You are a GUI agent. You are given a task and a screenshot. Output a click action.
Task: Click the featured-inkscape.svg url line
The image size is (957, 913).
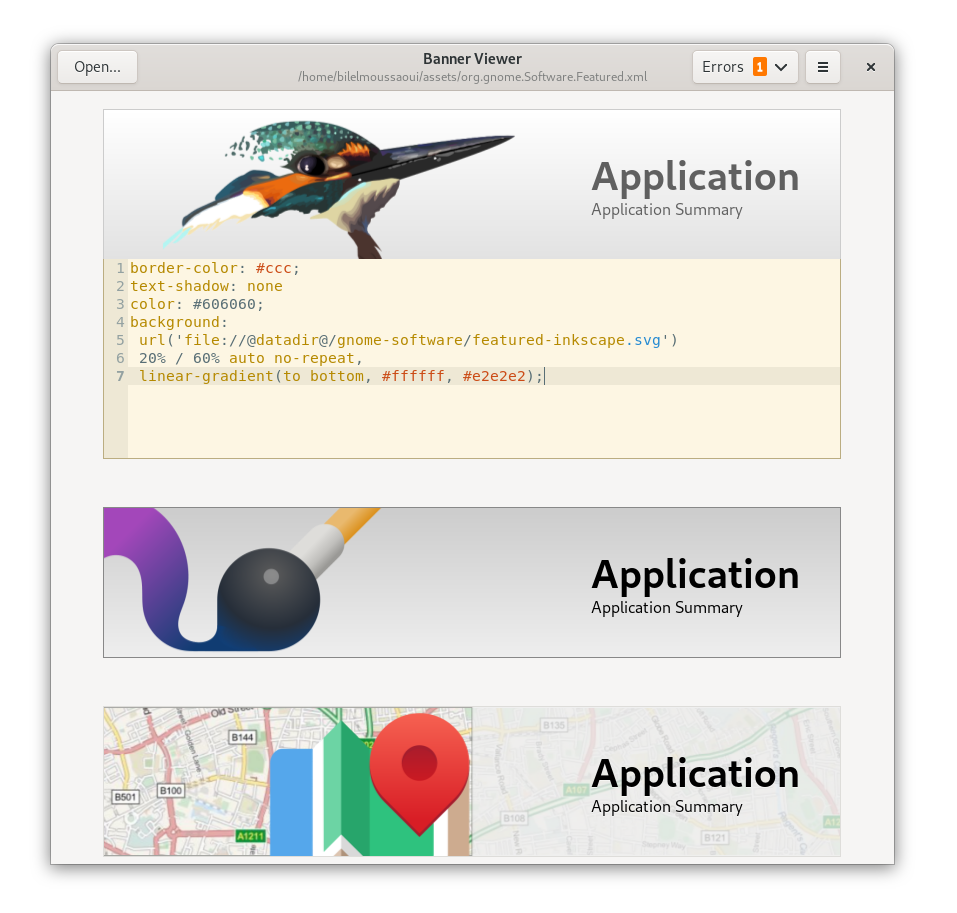(408, 340)
